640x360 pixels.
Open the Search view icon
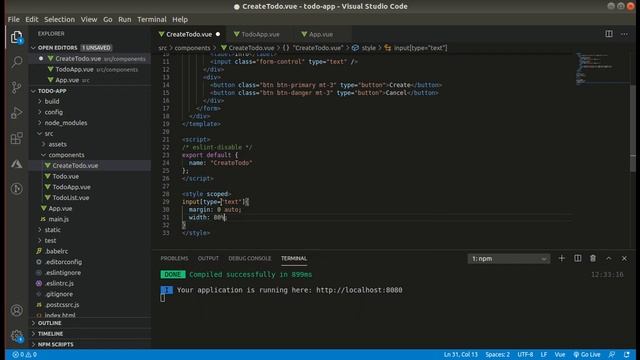16,62
